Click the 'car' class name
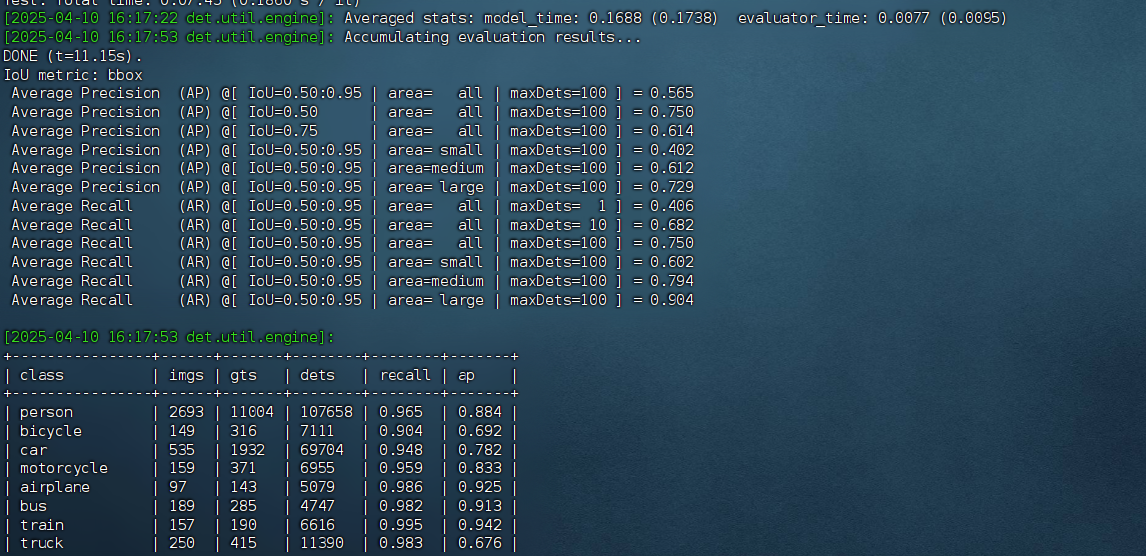 tap(33, 450)
